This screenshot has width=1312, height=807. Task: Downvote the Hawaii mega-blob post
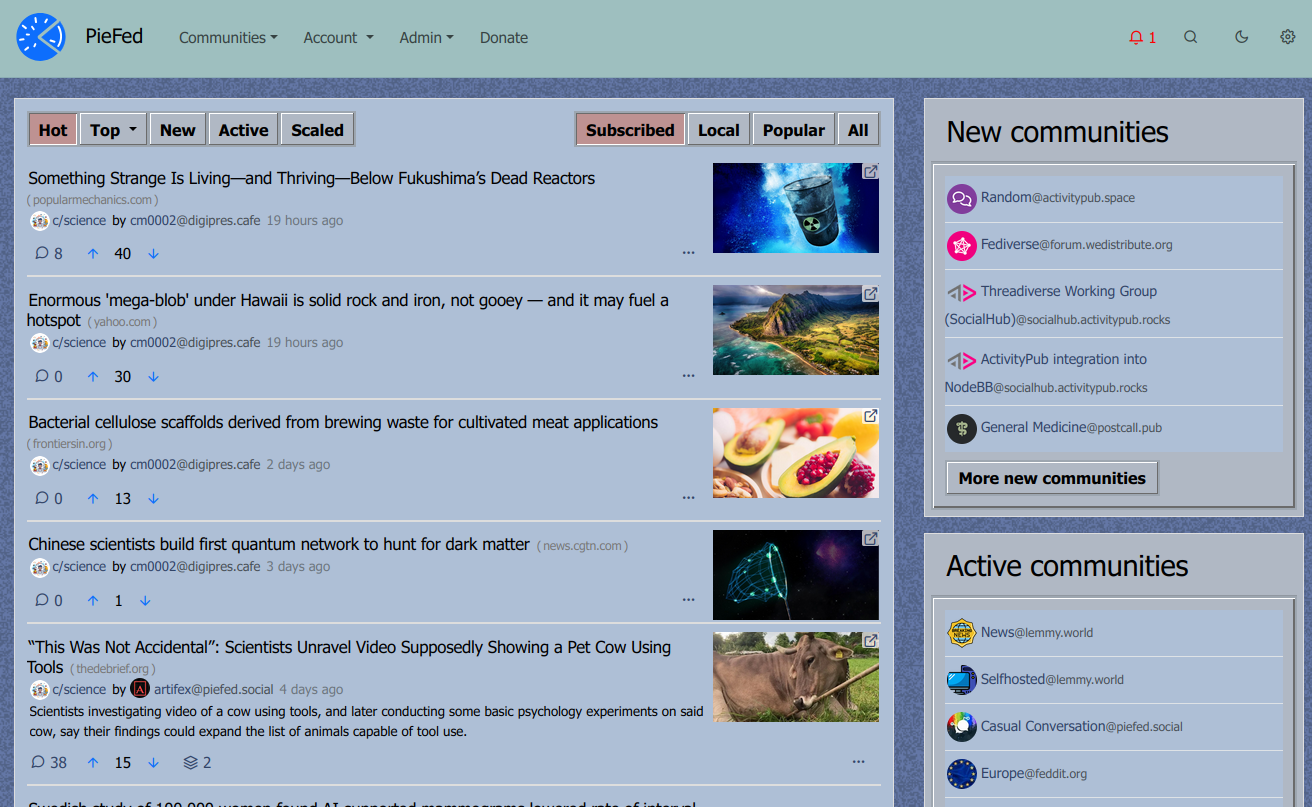pos(153,377)
